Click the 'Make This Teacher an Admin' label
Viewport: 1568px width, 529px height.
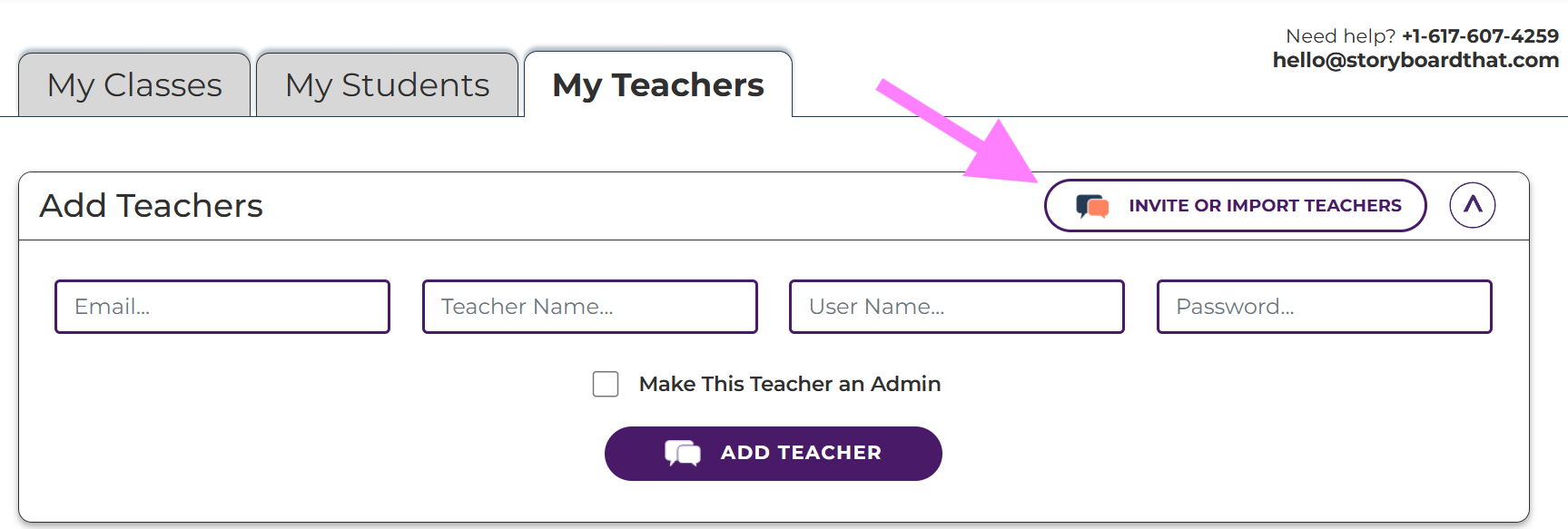[789, 384]
